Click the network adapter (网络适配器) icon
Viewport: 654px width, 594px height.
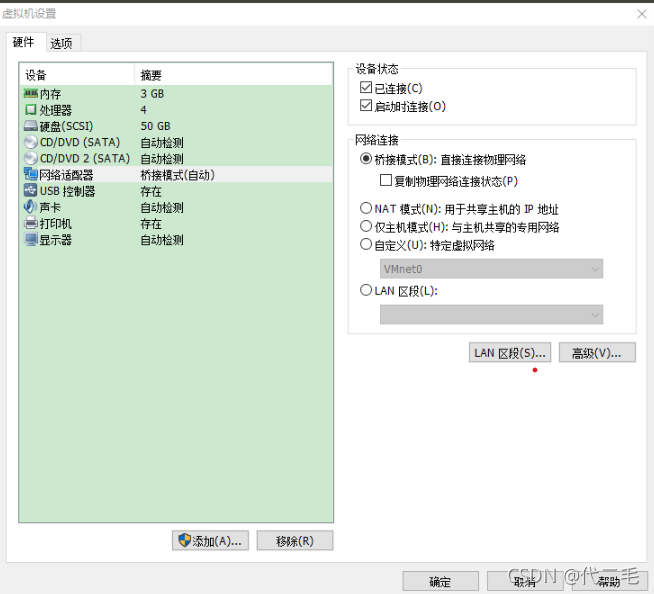(31, 174)
